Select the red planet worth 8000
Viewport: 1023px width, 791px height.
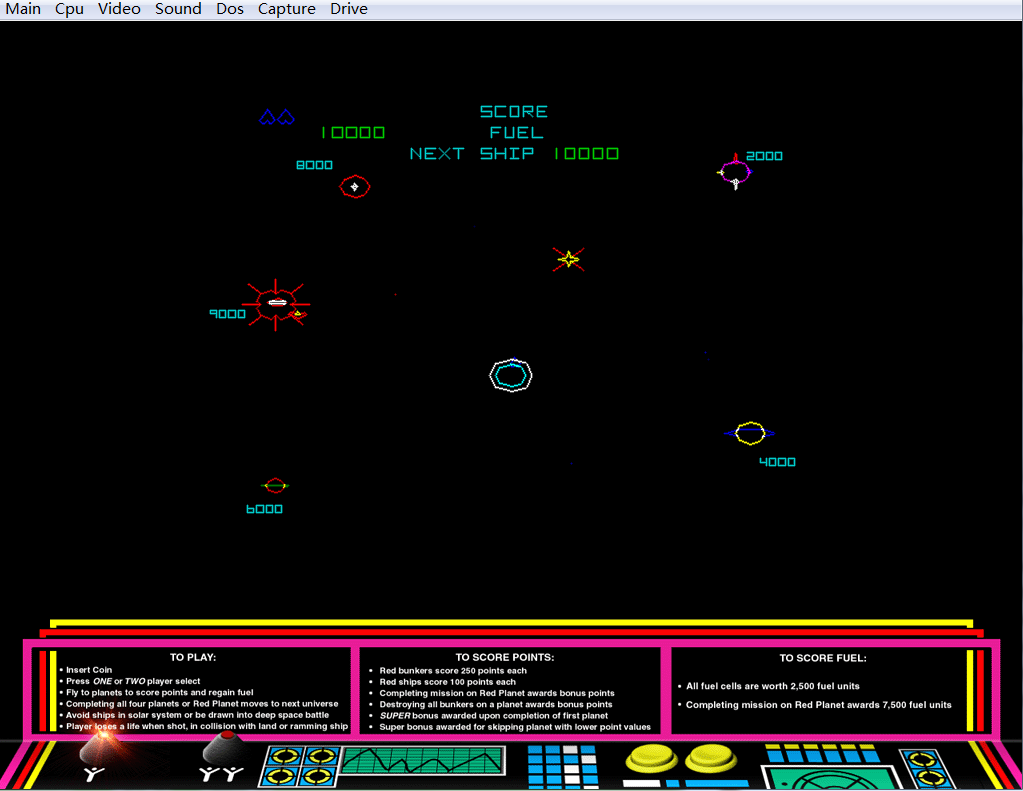tap(355, 187)
